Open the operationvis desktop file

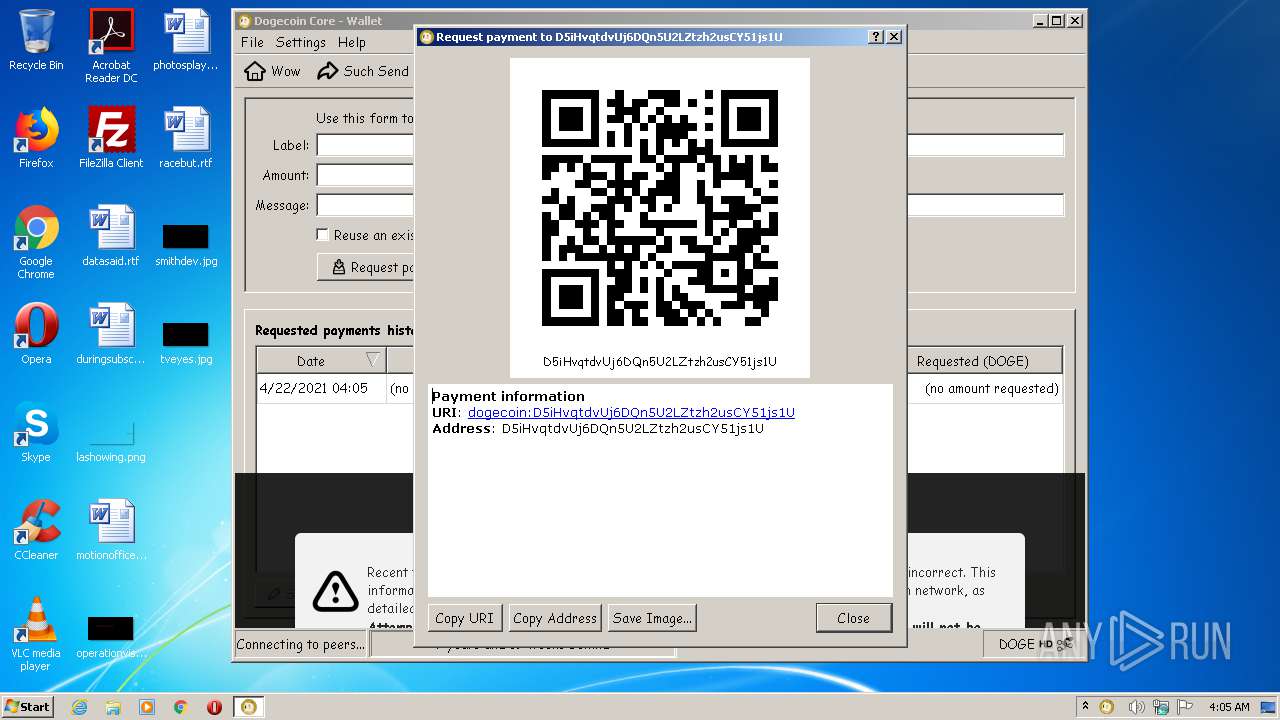[111, 637]
